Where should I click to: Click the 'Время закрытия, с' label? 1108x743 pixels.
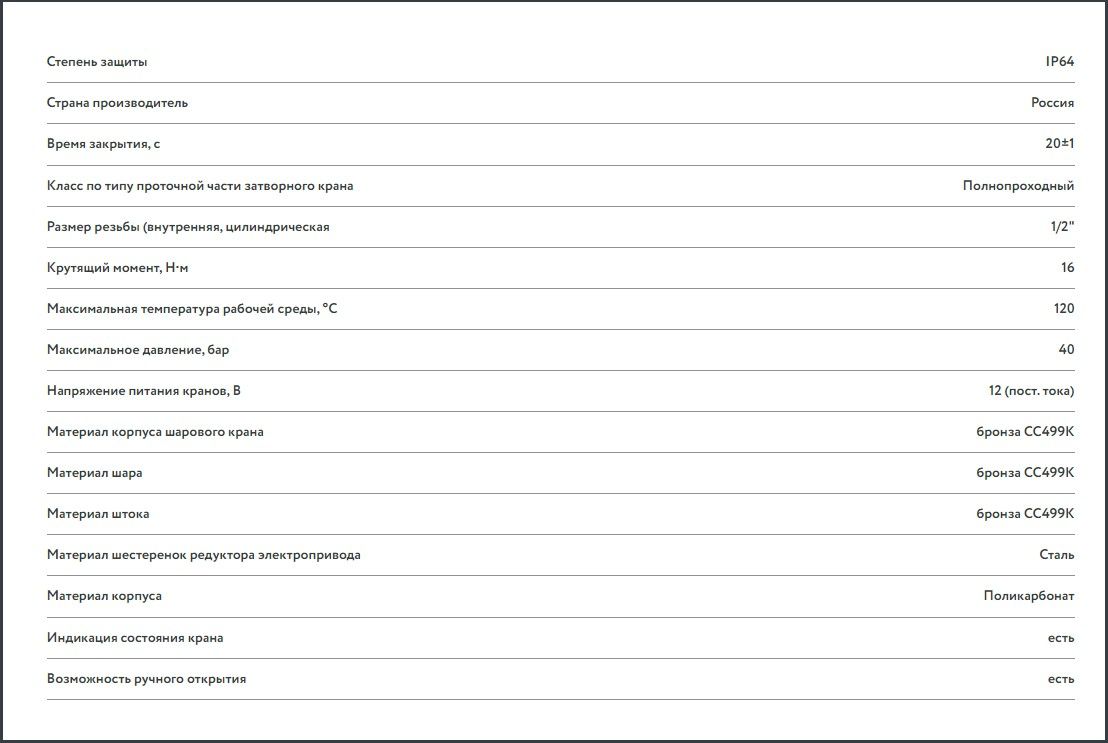click(x=103, y=144)
